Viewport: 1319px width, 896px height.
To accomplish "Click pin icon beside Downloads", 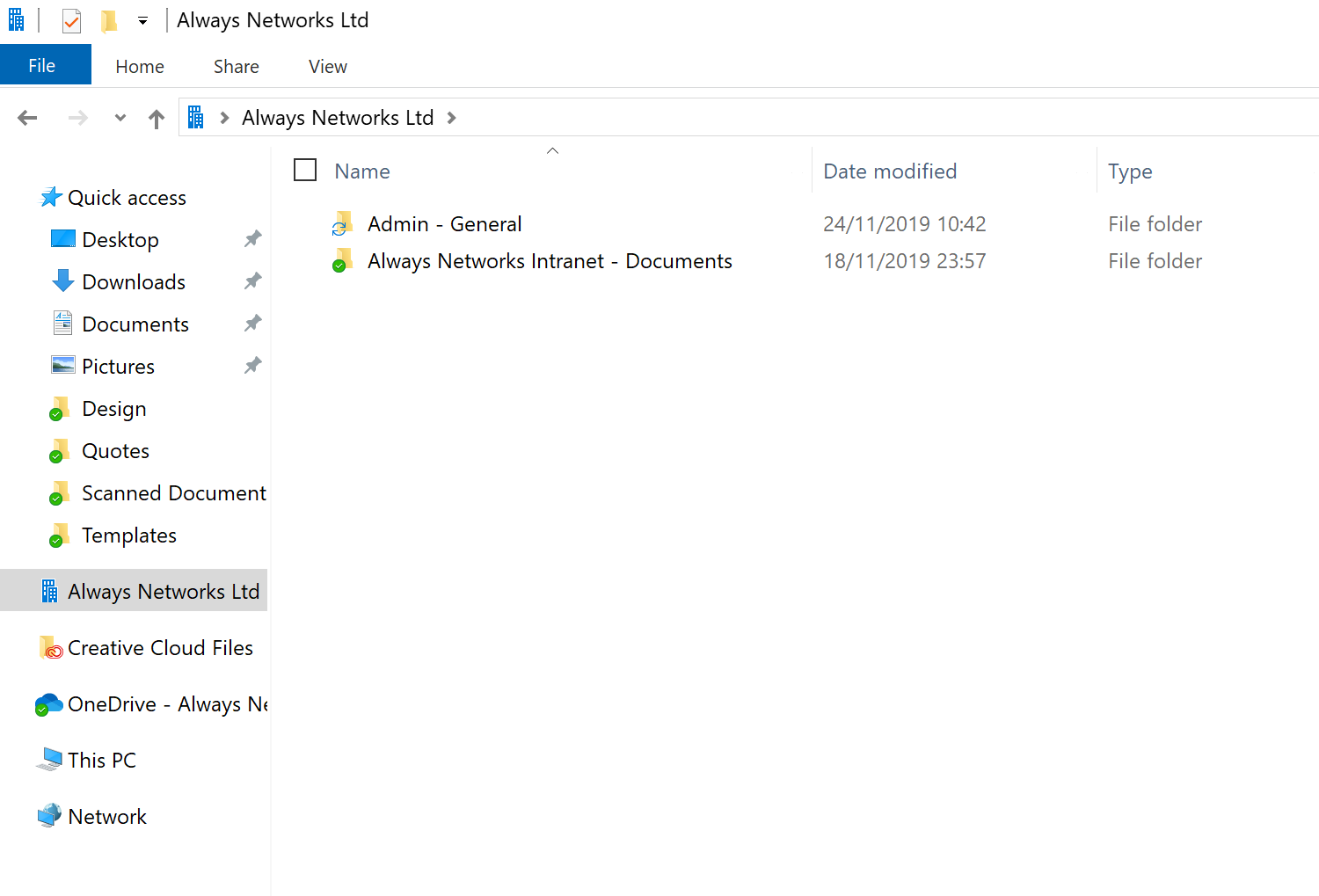I will click(x=253, y=281).
